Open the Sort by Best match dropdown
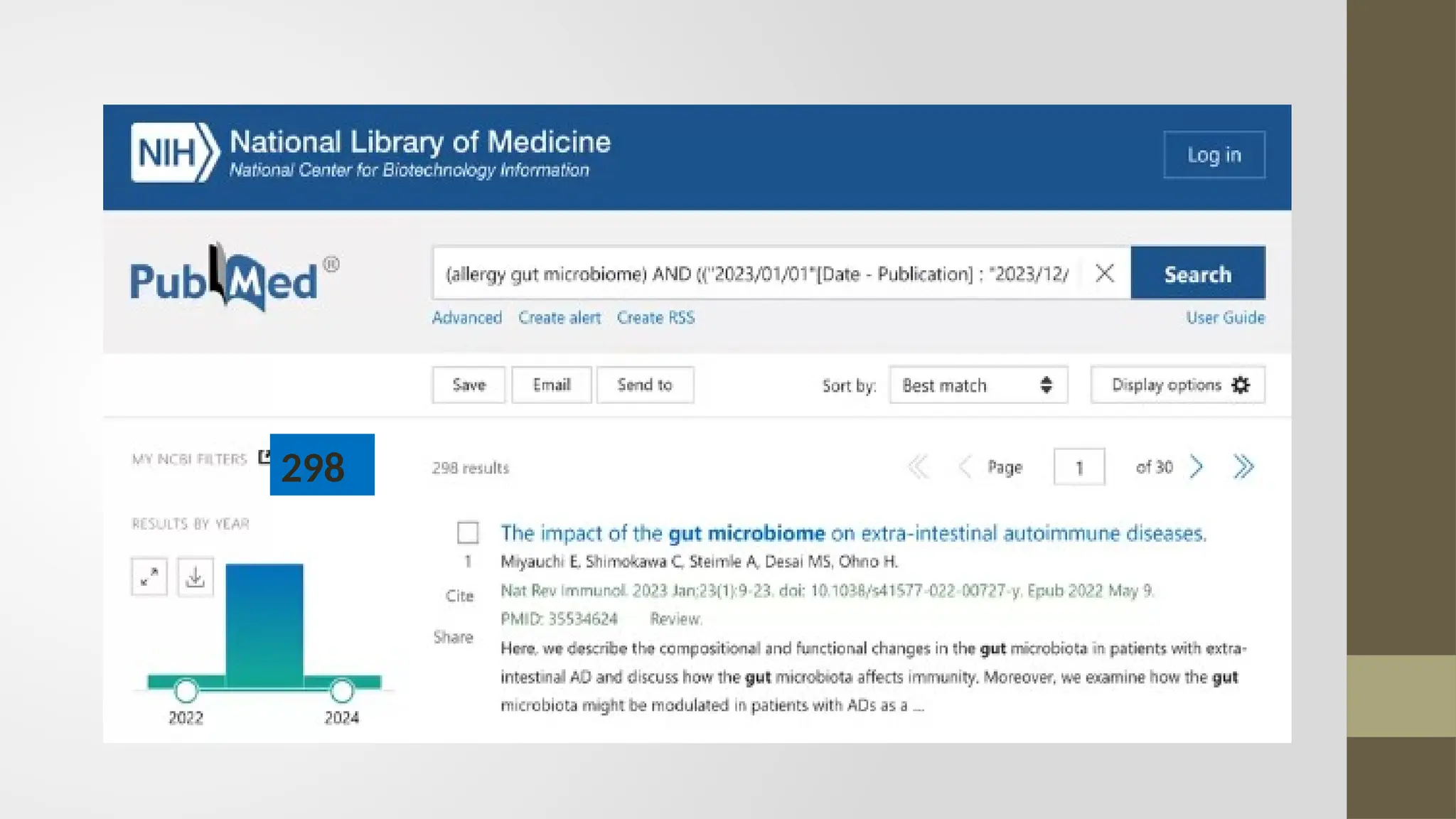Viewport: 1456px width, 819px height. (978, 385)
